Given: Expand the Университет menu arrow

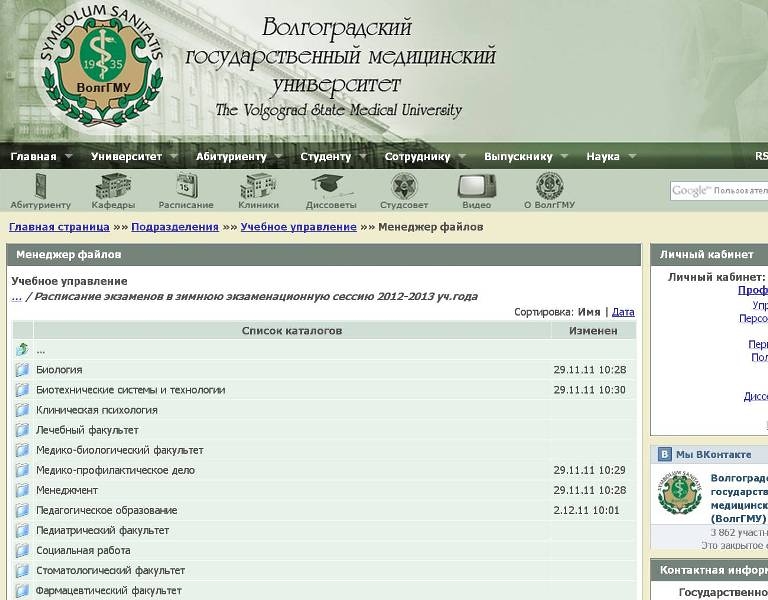Looking at the screenshot, I should coord(173,157).
